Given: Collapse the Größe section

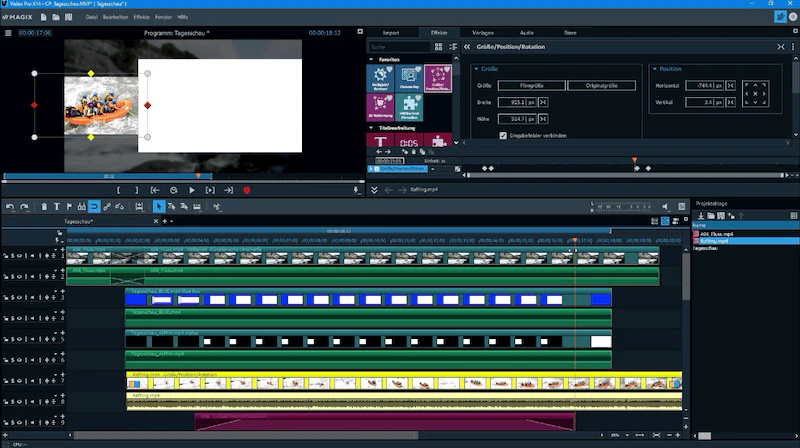Looking at the screenshot, I should tap(477, 69).
